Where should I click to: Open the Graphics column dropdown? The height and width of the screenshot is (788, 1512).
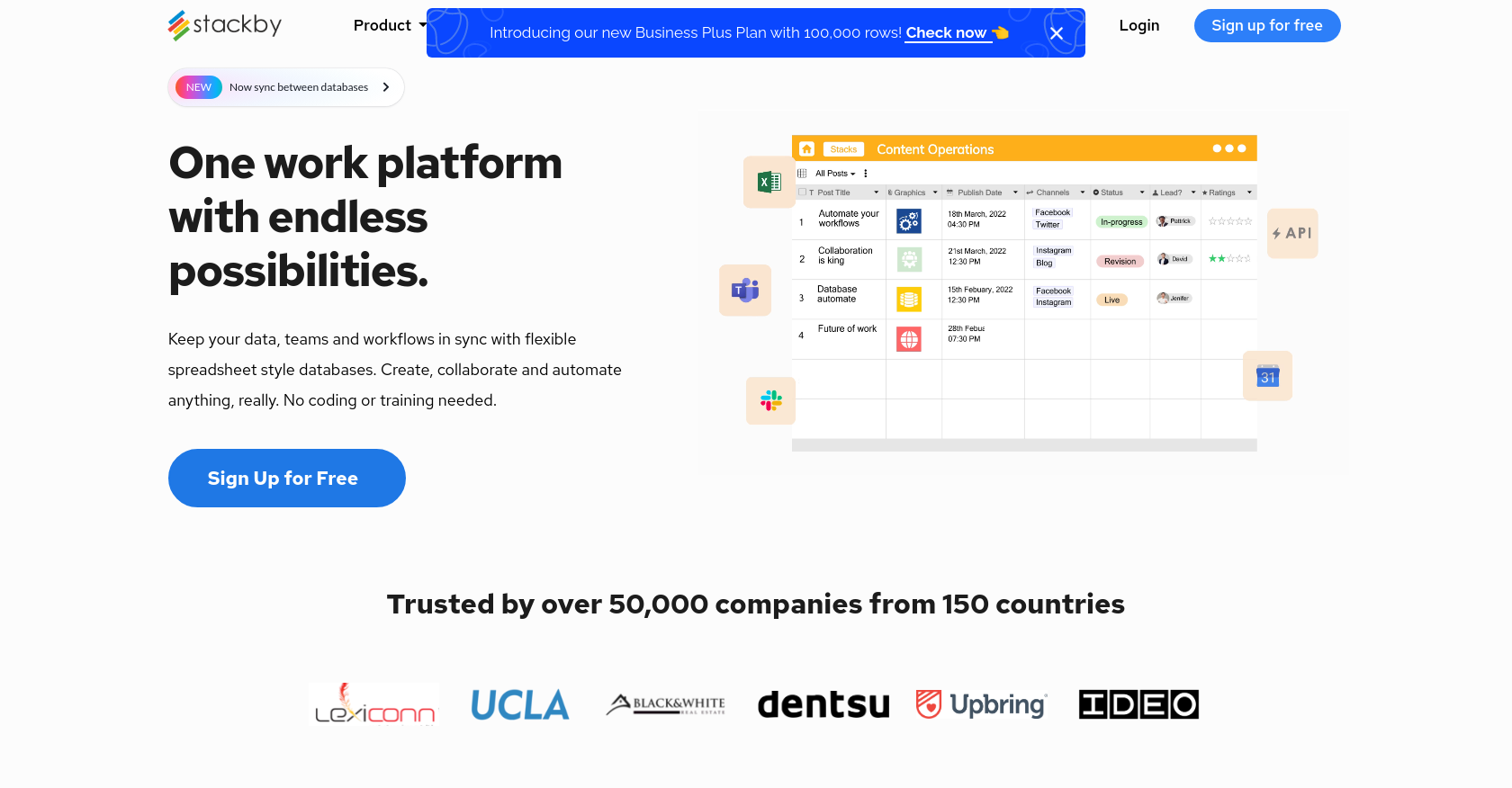[935, 193]
